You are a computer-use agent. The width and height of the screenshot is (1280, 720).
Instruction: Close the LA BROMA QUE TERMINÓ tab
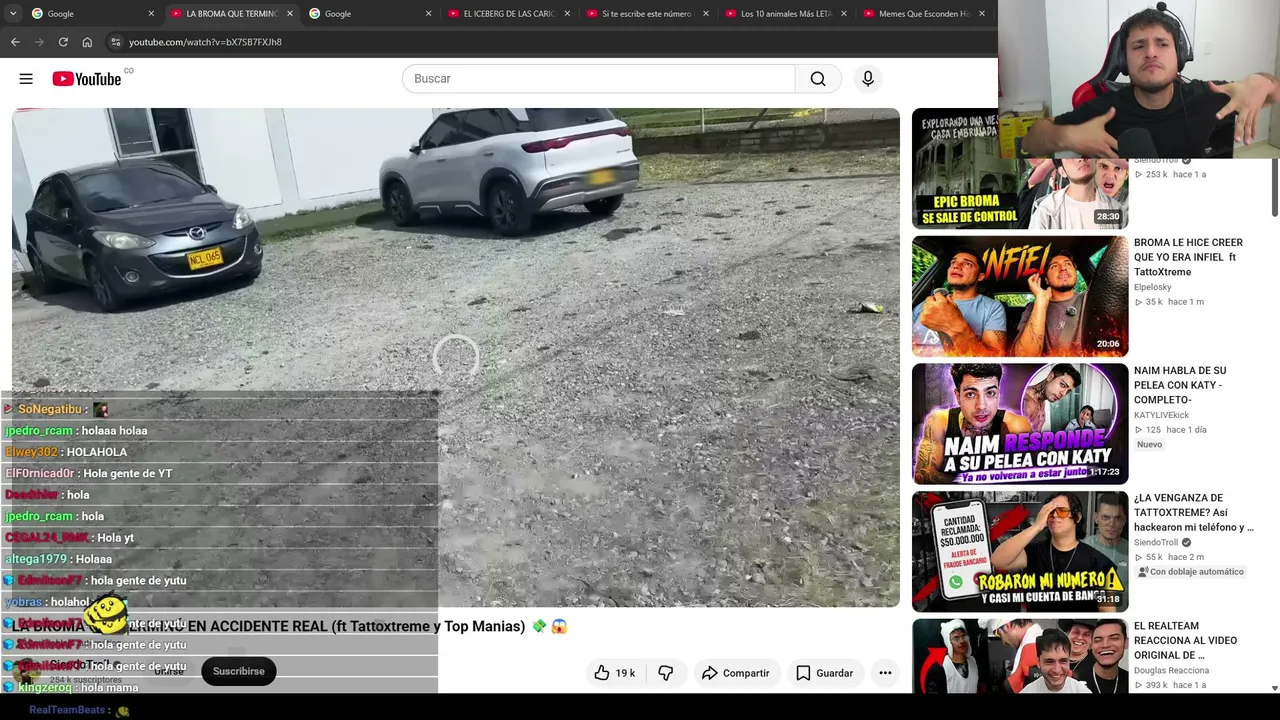(290, 14)
